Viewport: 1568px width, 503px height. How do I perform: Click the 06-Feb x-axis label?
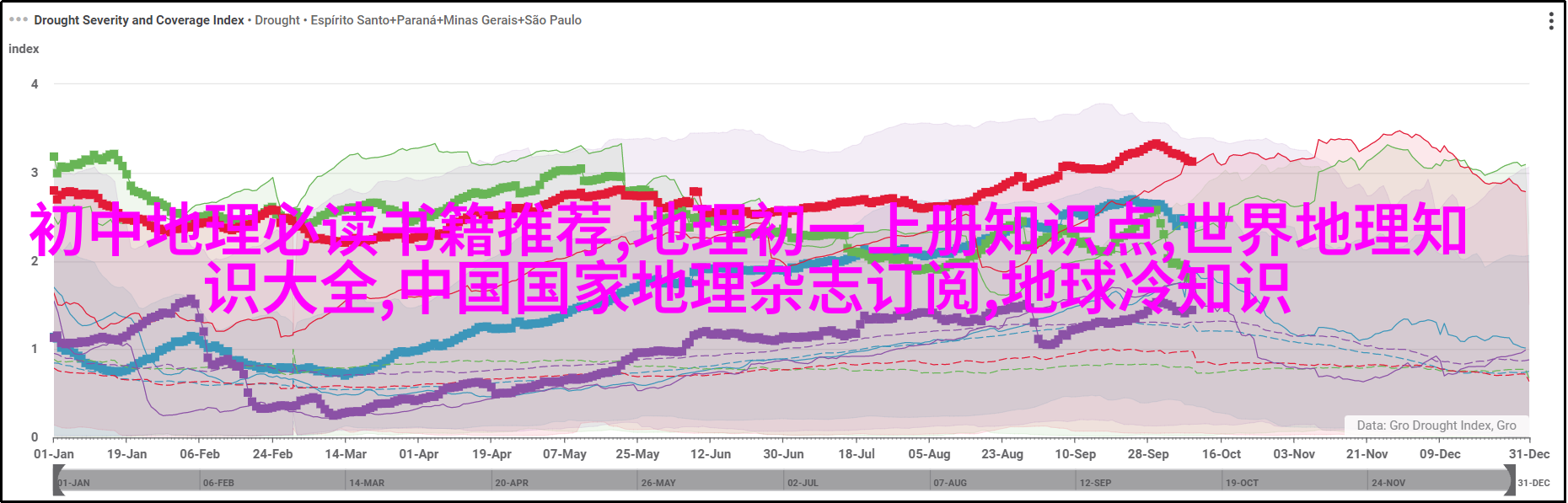click(200, 454)
